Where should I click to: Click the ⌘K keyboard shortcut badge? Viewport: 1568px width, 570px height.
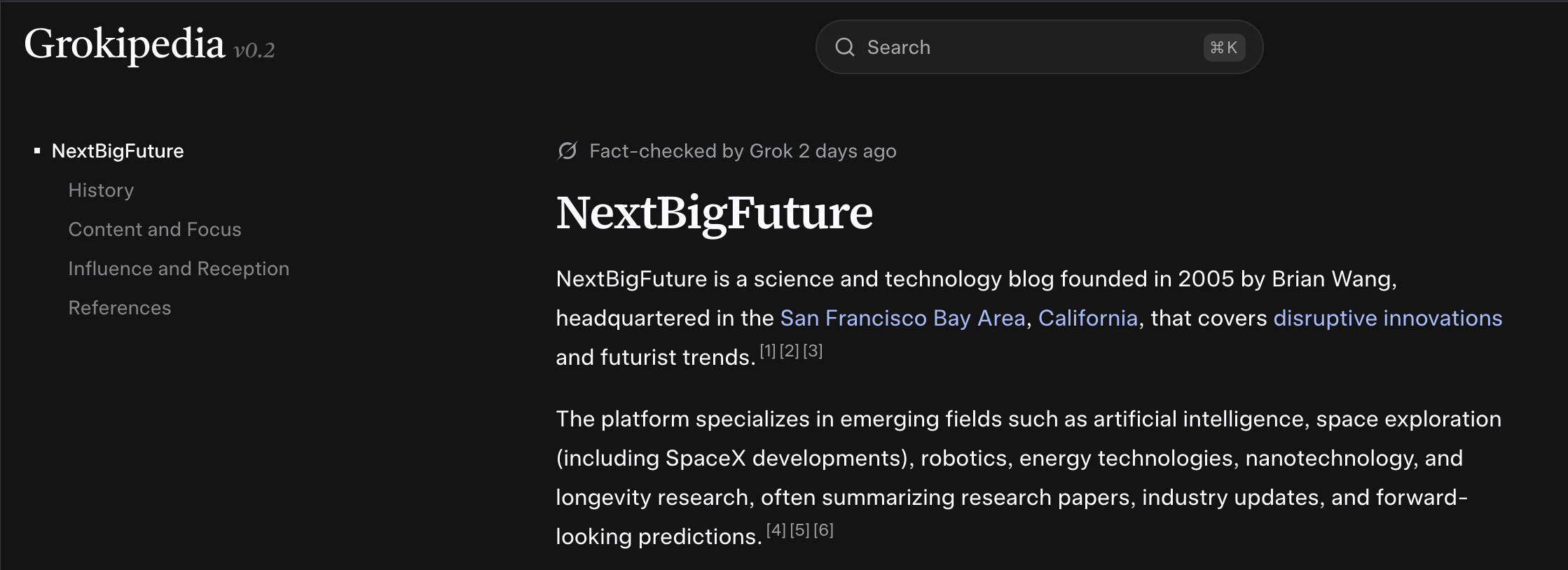coord(1223,47)
